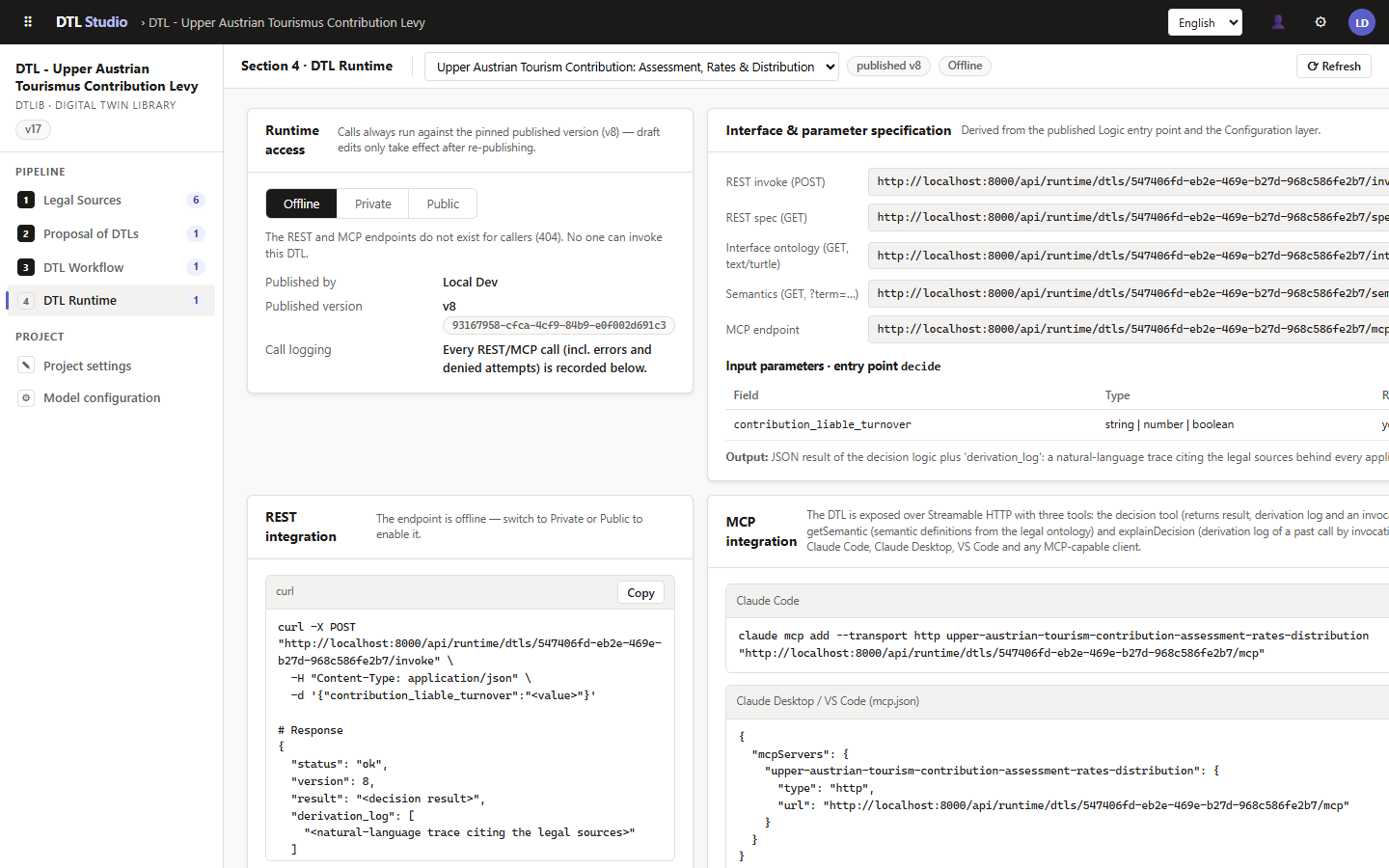Open Project settings
This screenshot has height=868, width=1389.
(x=111, y=366)
